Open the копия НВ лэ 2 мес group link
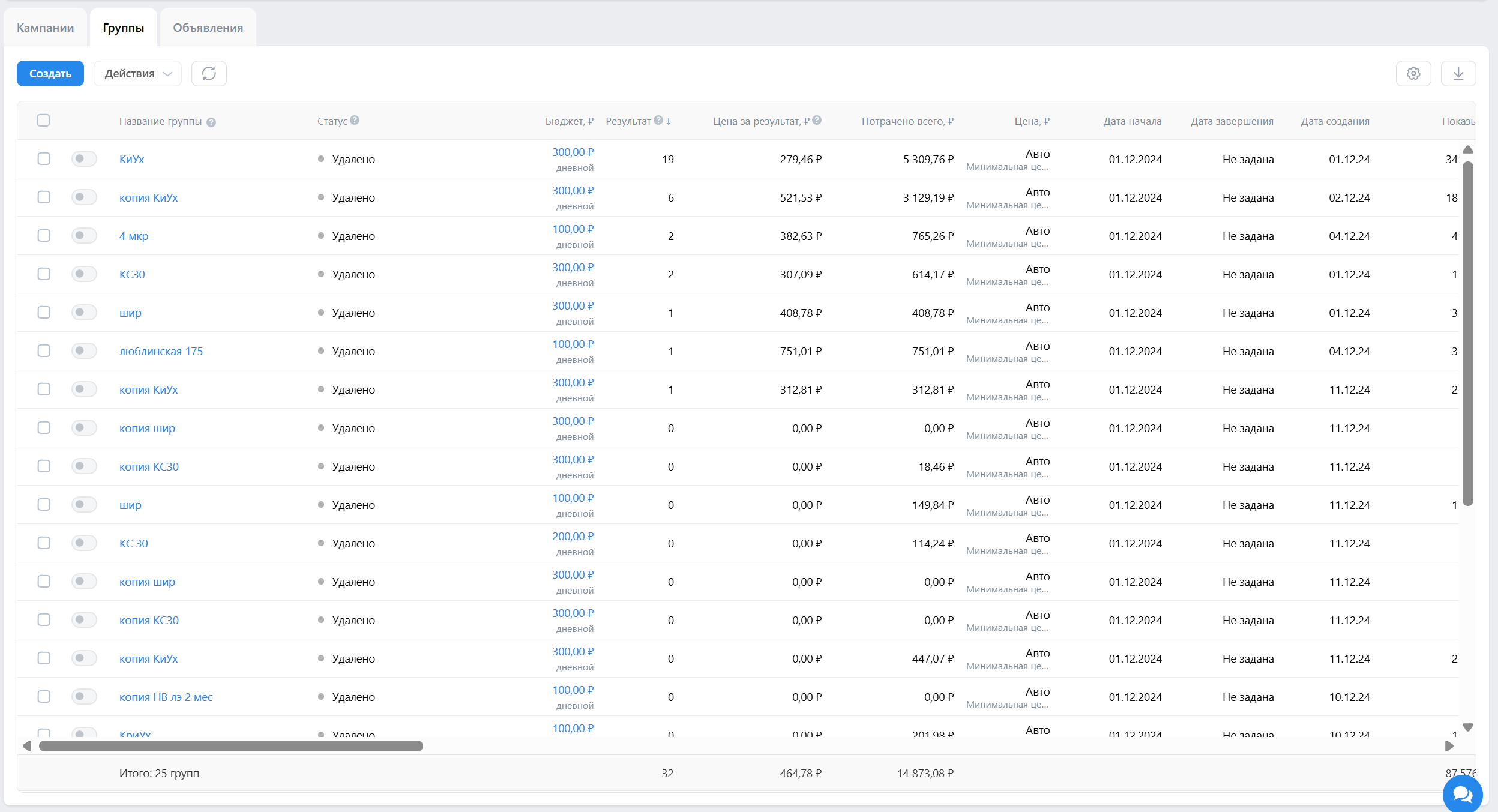The height and width of the screenshot is (812, 1498). pyautogui.click(x=166, y=697)
